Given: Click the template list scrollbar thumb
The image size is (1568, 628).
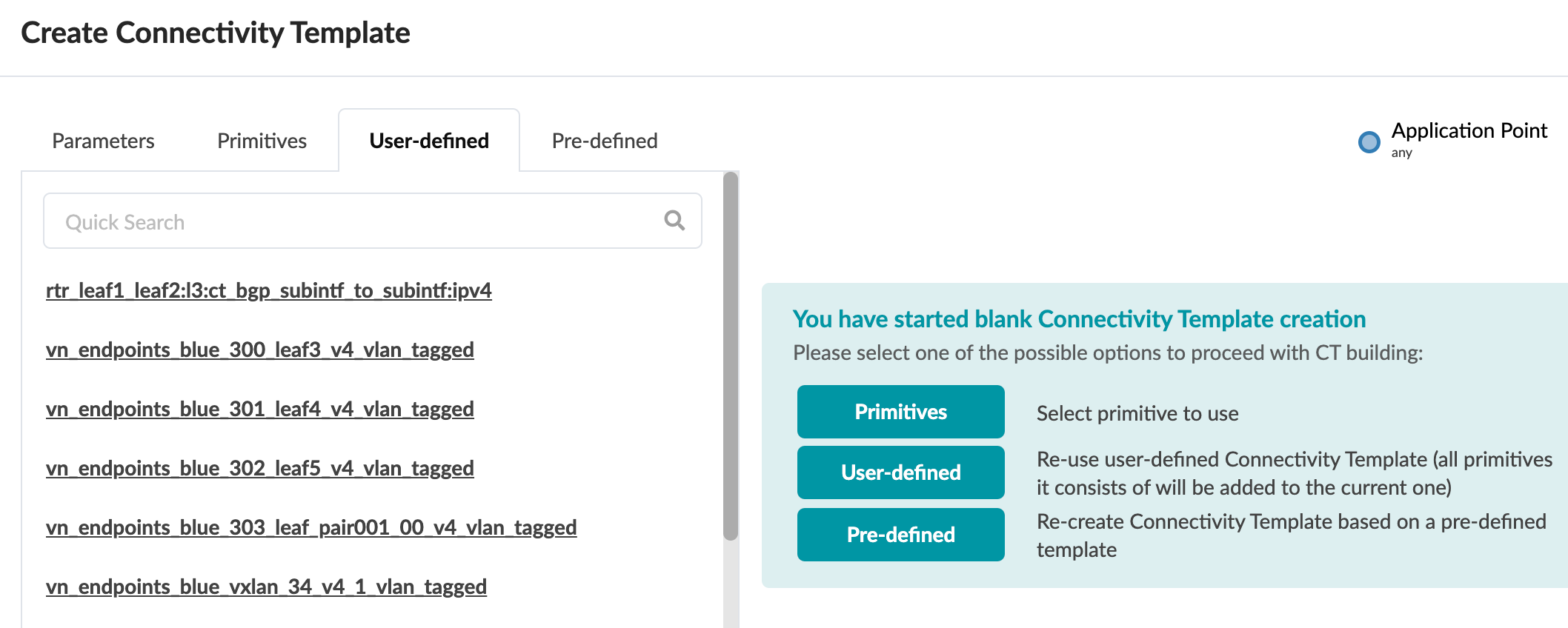Looking at the screenshot, I should (x=731, y=355).
